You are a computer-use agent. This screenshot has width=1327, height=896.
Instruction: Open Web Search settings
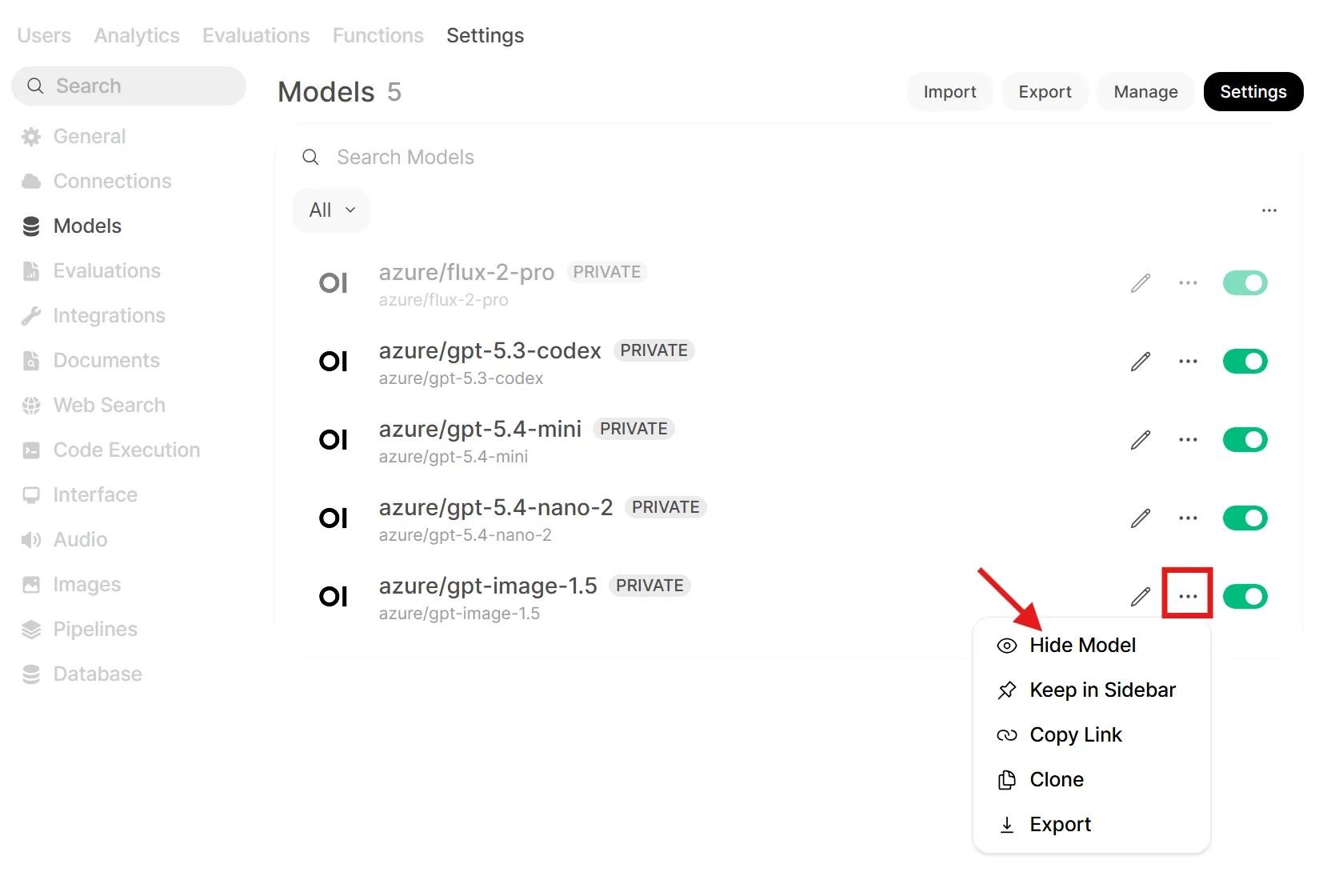(x=109, y=405)
